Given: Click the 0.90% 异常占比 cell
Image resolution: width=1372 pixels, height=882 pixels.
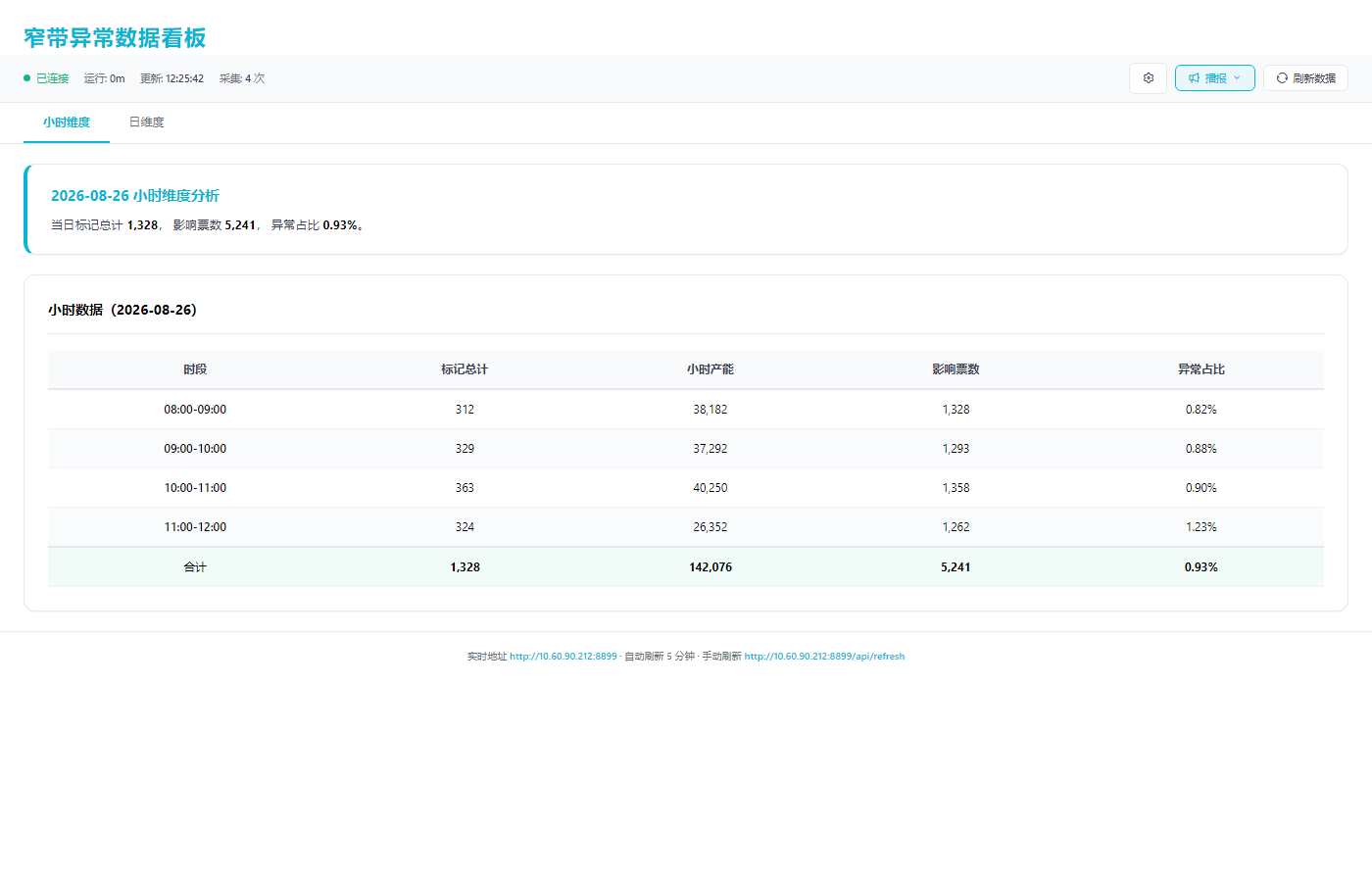Looking at the screenshot, I should (x=1201, y=488).
